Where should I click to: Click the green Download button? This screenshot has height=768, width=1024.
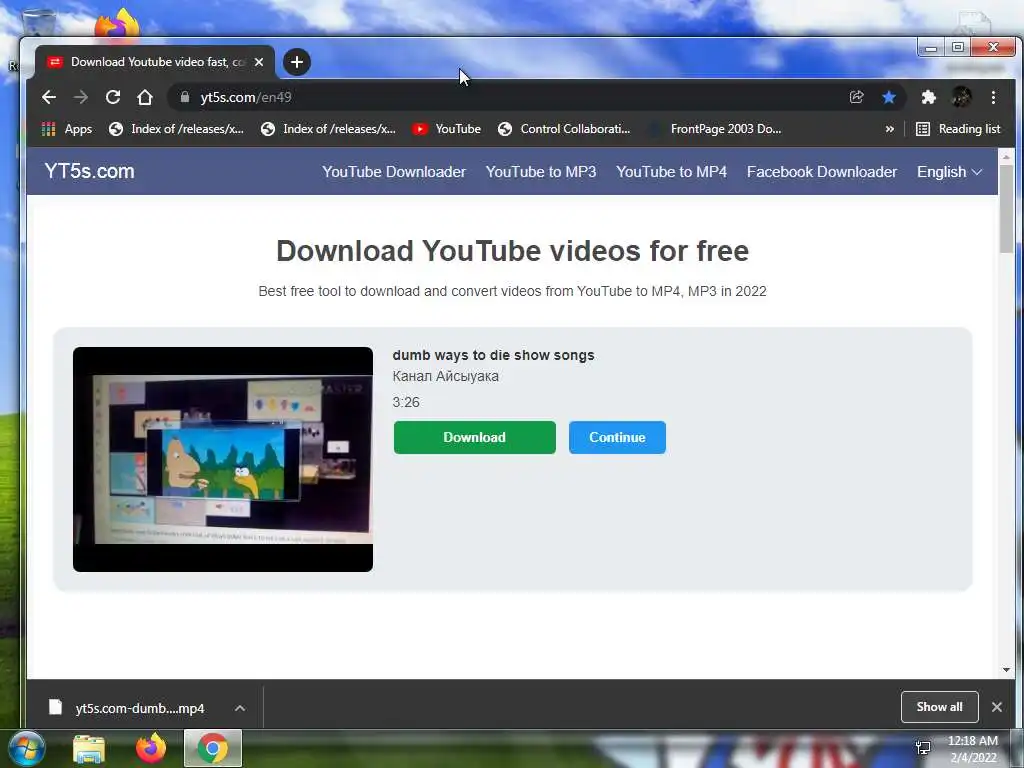(475, 438)
